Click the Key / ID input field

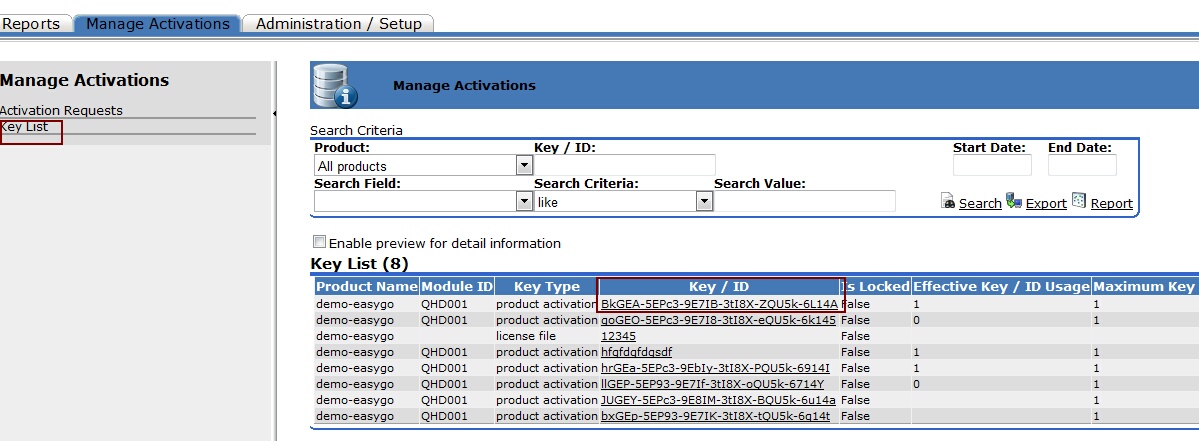[x=625, y=165]
